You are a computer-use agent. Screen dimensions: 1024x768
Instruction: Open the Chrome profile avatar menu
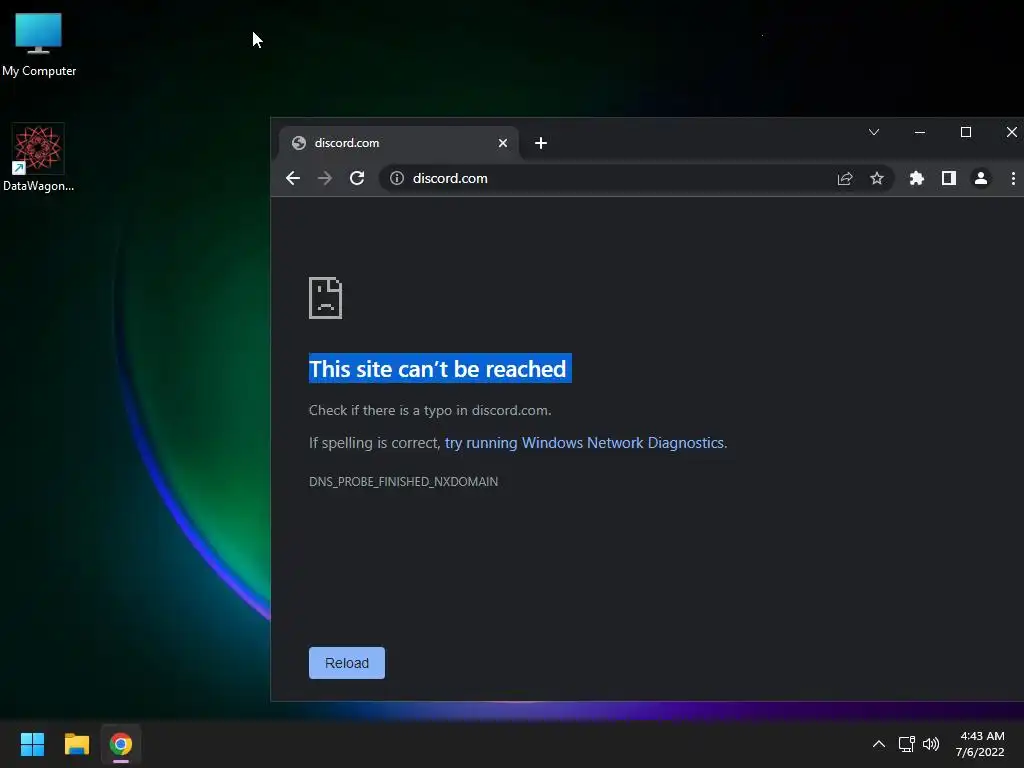[x=981, y=178]
